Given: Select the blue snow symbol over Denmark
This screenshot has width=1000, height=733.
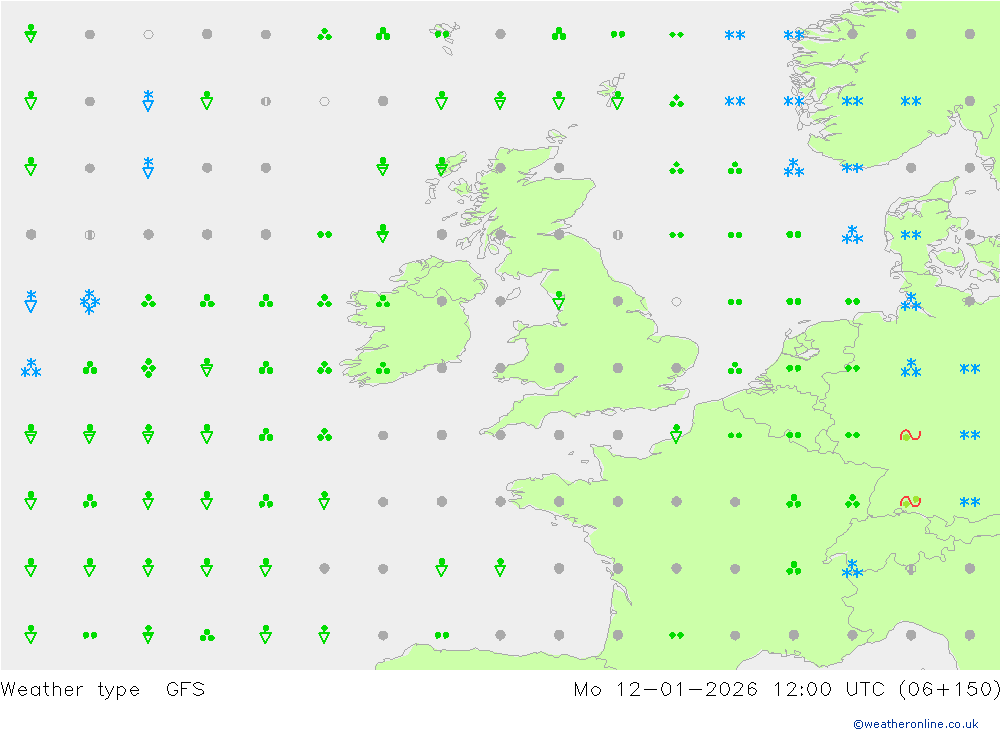Looking at the screenshot, I should pos(911,235).
